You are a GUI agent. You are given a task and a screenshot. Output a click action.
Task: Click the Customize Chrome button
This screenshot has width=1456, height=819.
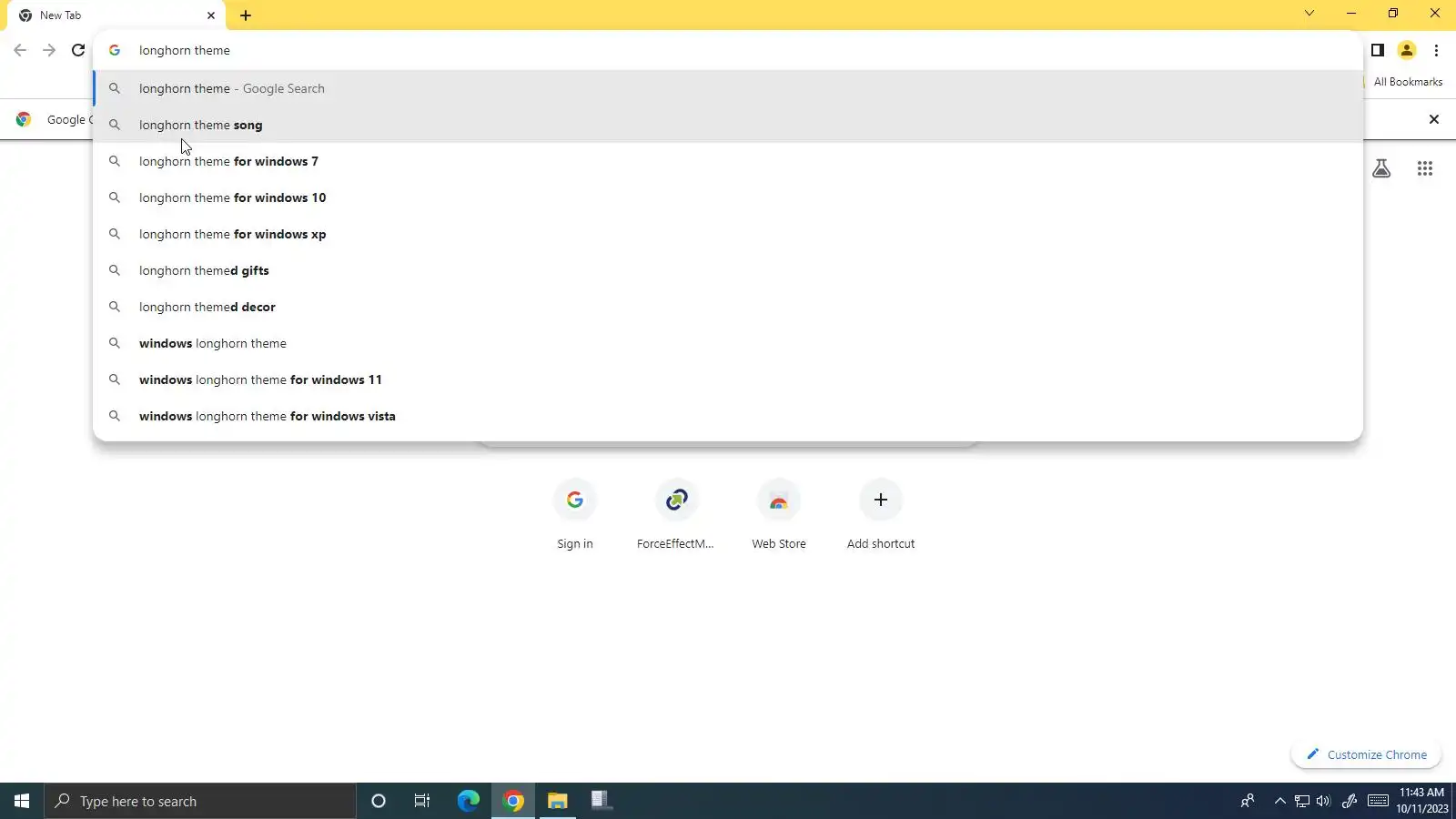coord(1366,754)
